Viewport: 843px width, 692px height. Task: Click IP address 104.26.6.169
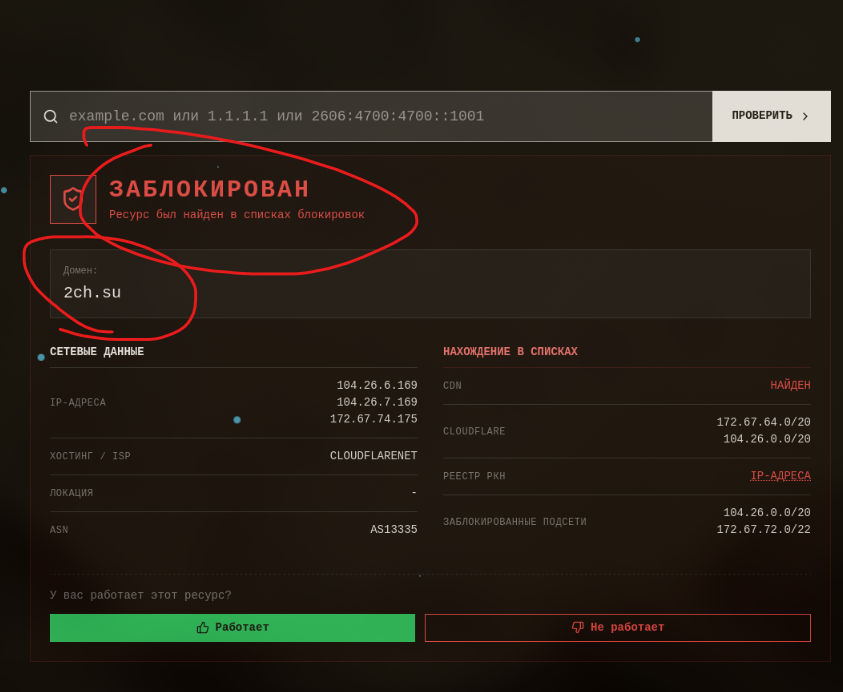tap(377, 386)
